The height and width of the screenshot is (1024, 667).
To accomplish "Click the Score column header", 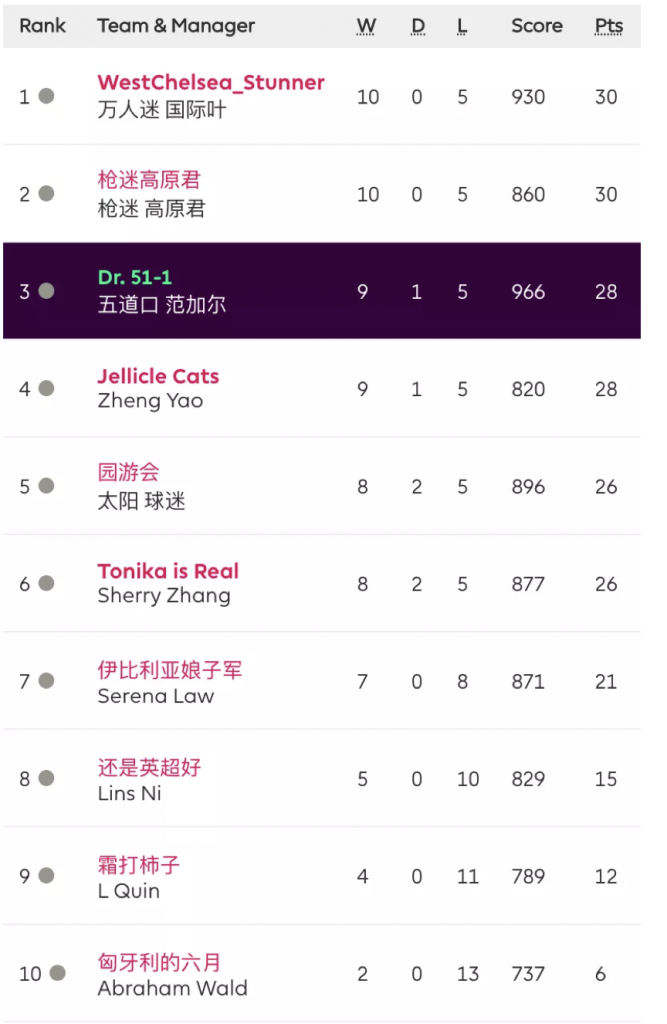I will coord(537,26).
